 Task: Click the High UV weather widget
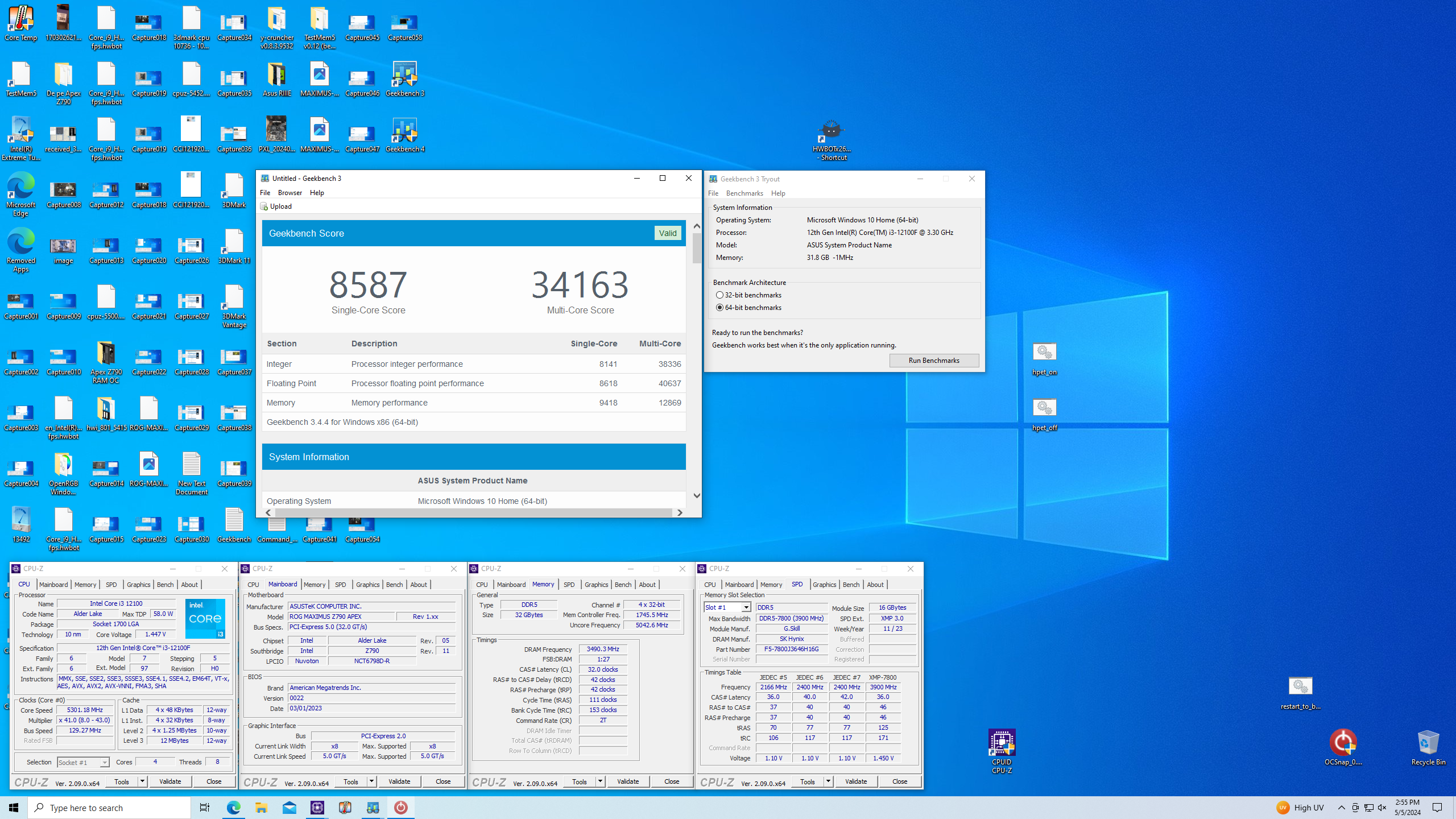pos(1300,808)
